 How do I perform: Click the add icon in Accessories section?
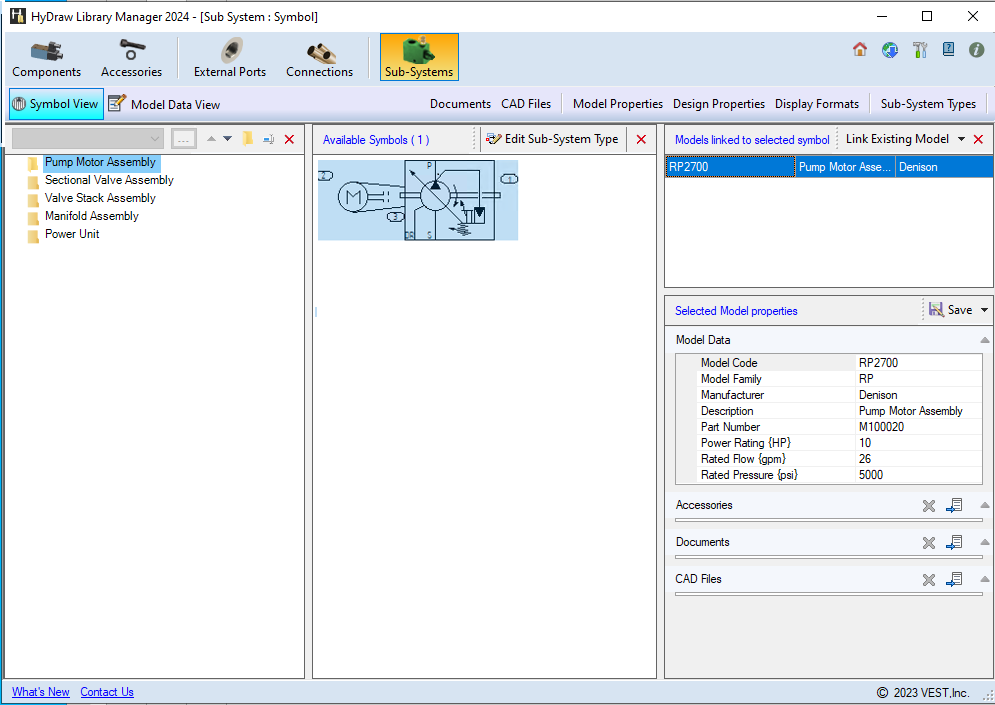(x=954, y=506)
